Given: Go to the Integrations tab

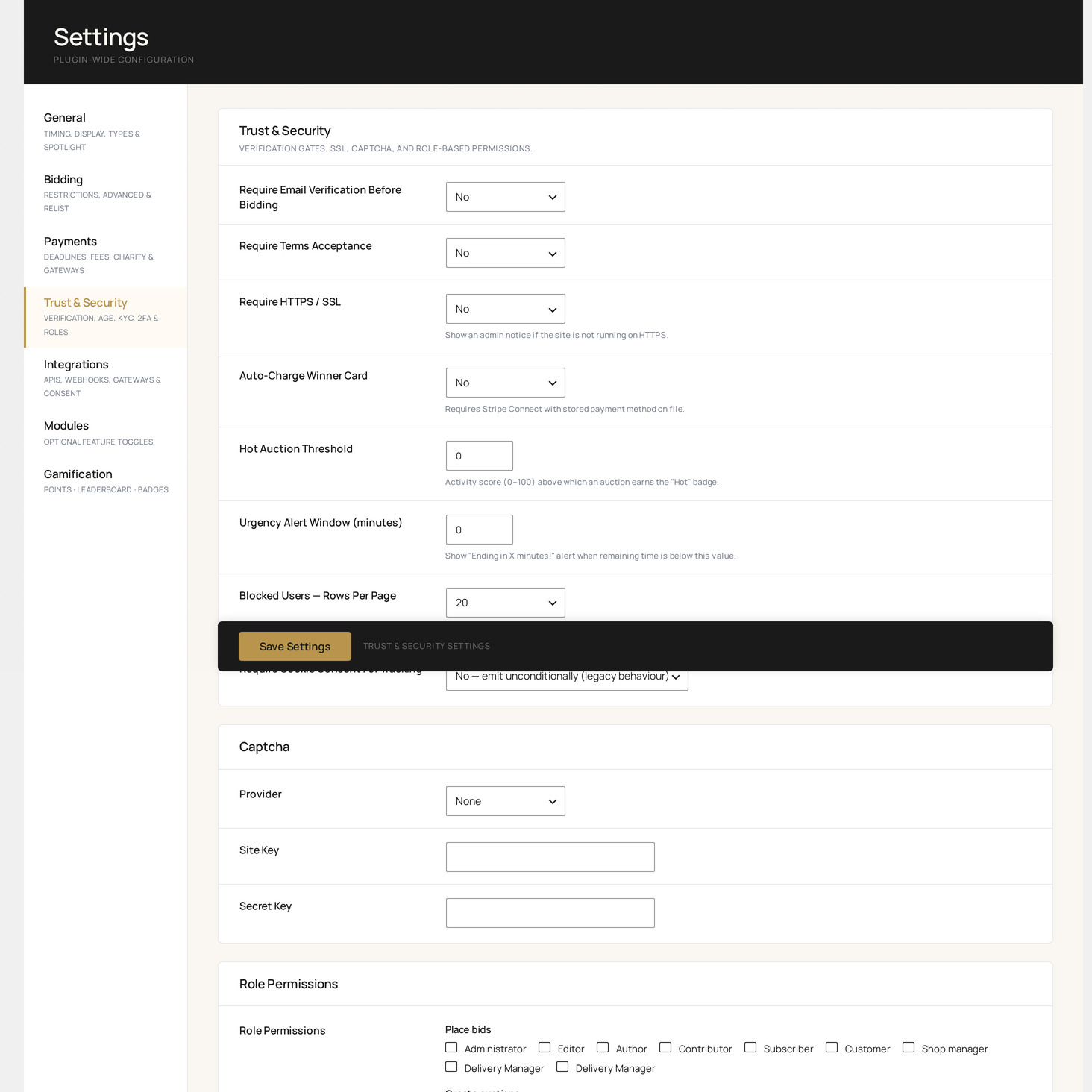Looking at the screenshot, I should (105, 379).
